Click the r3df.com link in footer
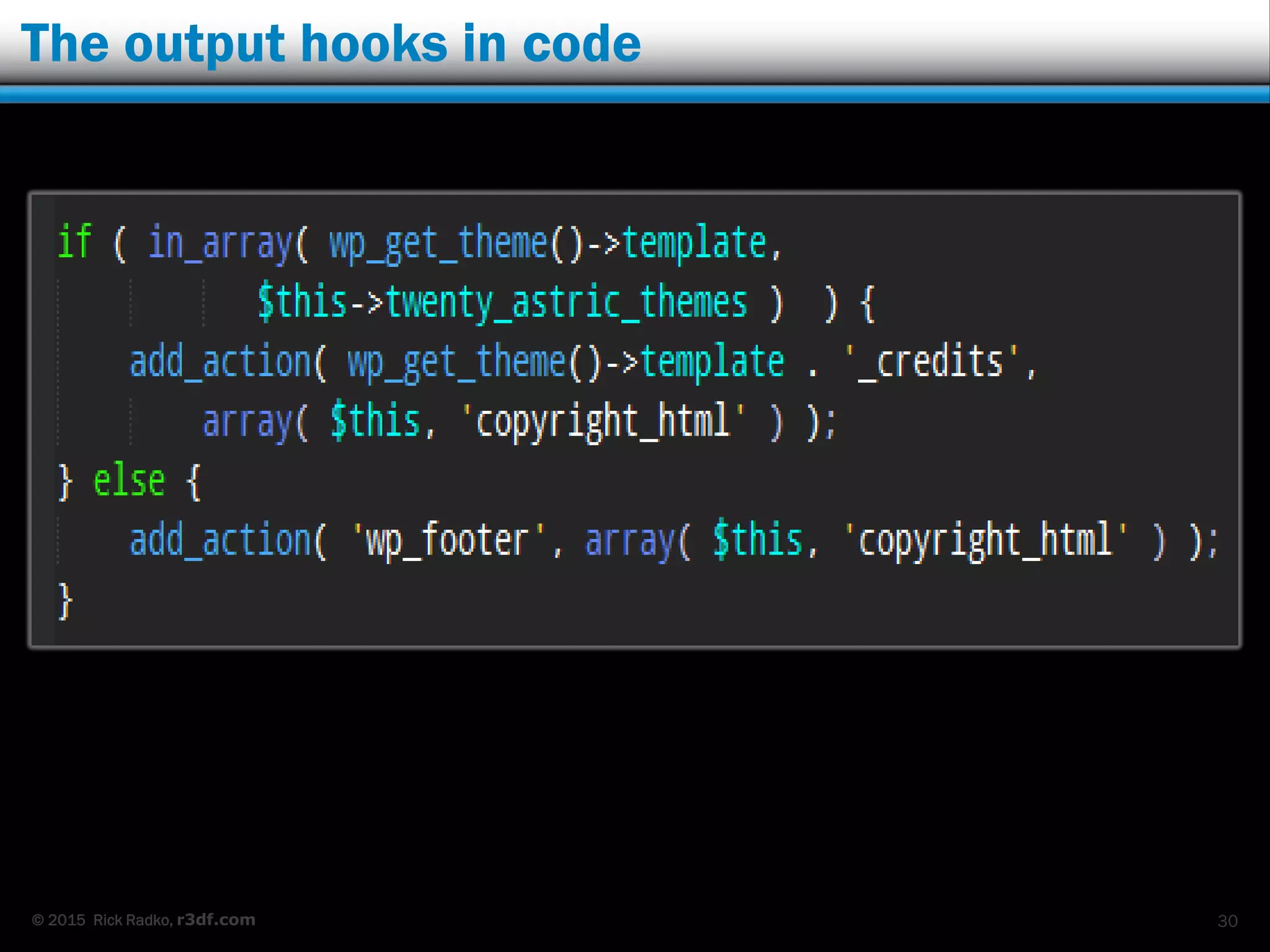Viewport: 1270px width, 952px height. click(x=216, y=919)
